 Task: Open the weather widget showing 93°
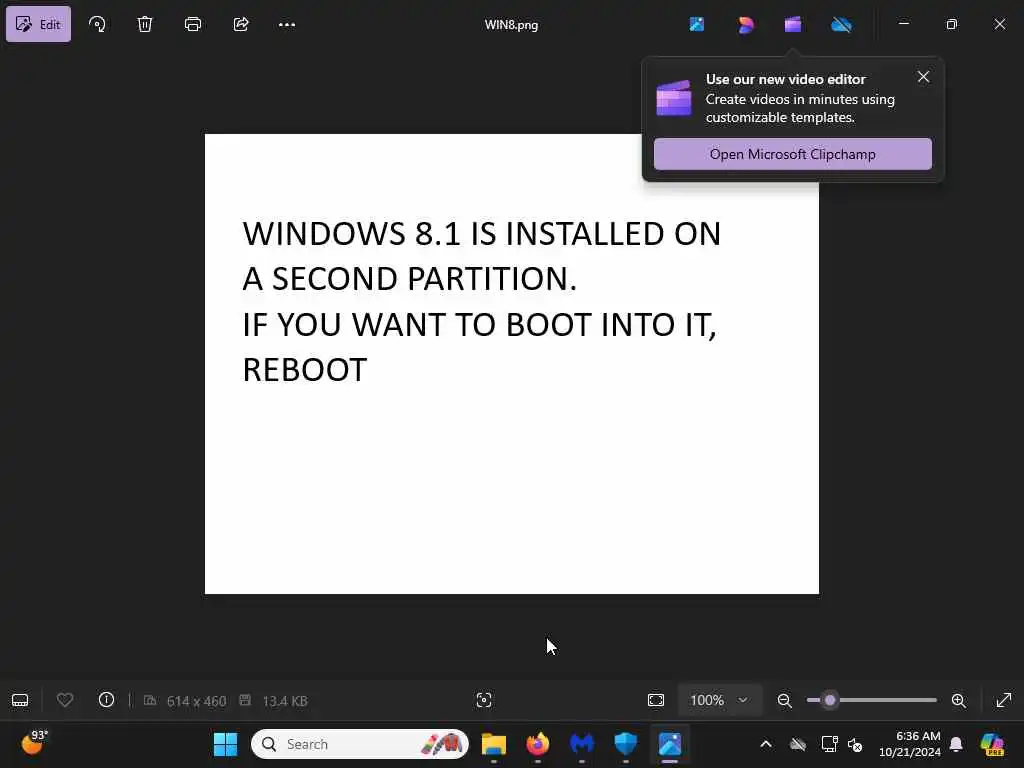pos(33,743)
